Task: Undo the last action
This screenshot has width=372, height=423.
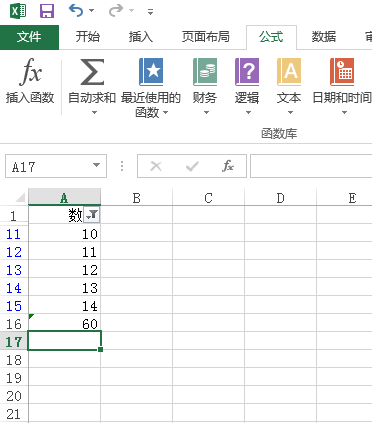Action: pos(76,11)
